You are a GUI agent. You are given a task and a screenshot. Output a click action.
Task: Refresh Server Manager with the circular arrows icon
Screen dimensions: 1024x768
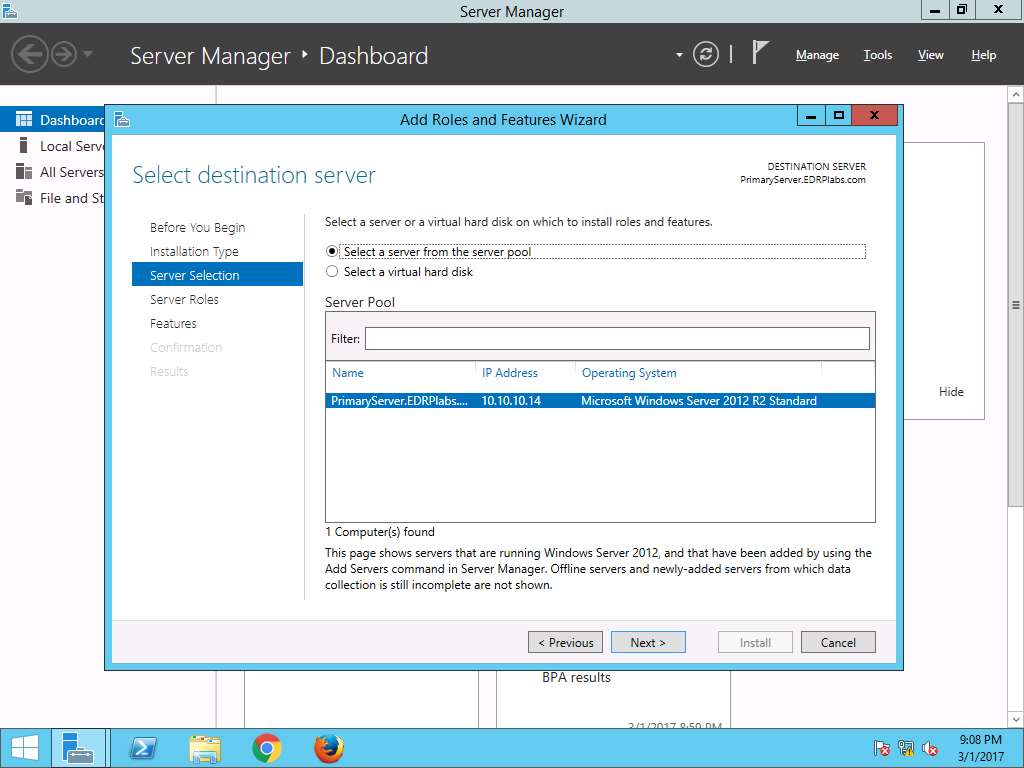click(x=706, y=55)
